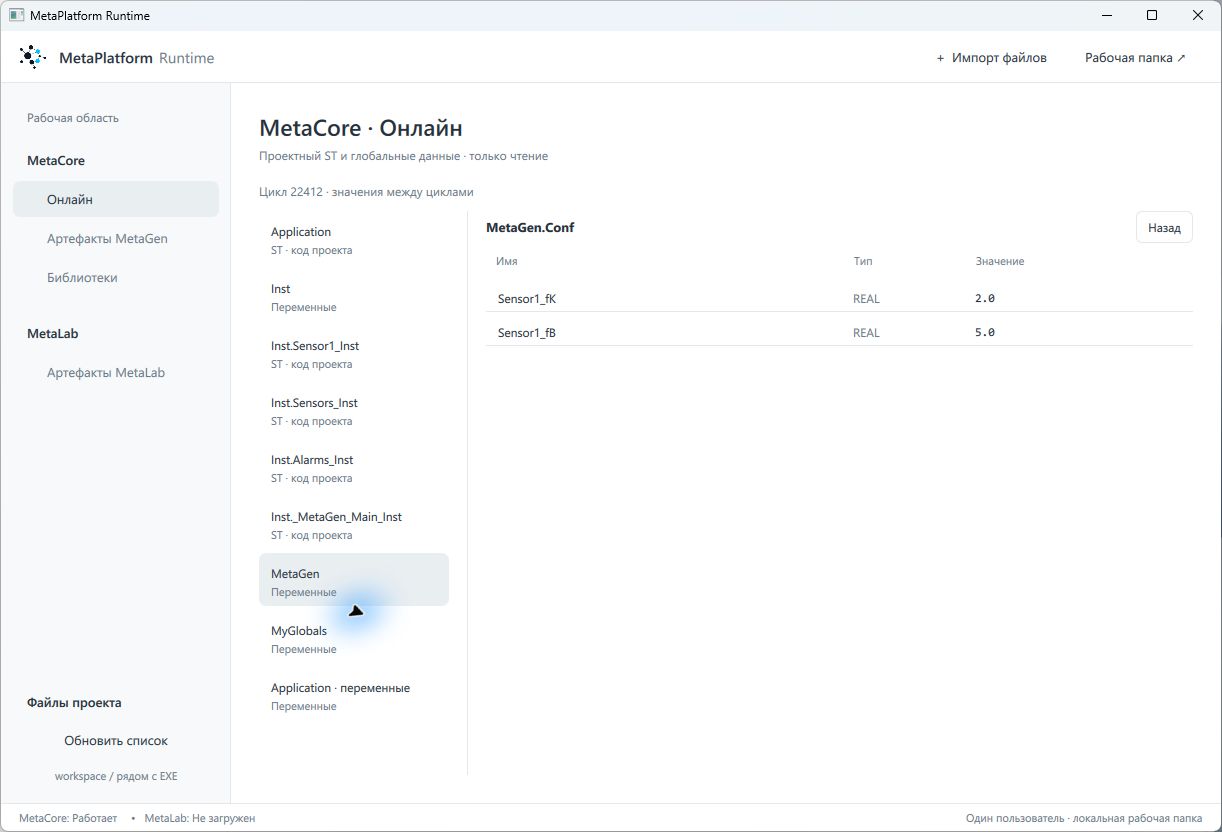
Task: Open Рабочая папка link
Action: click(1135, 58)
